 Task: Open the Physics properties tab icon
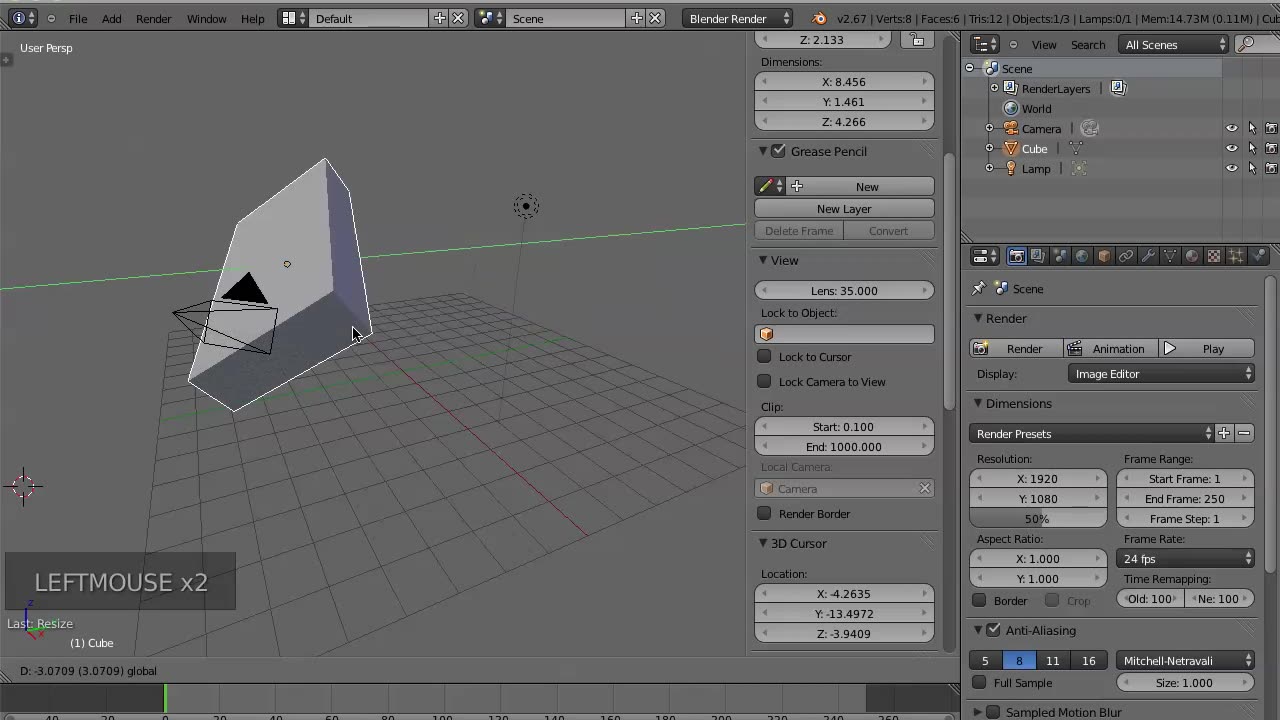[x=1258, y=257]
